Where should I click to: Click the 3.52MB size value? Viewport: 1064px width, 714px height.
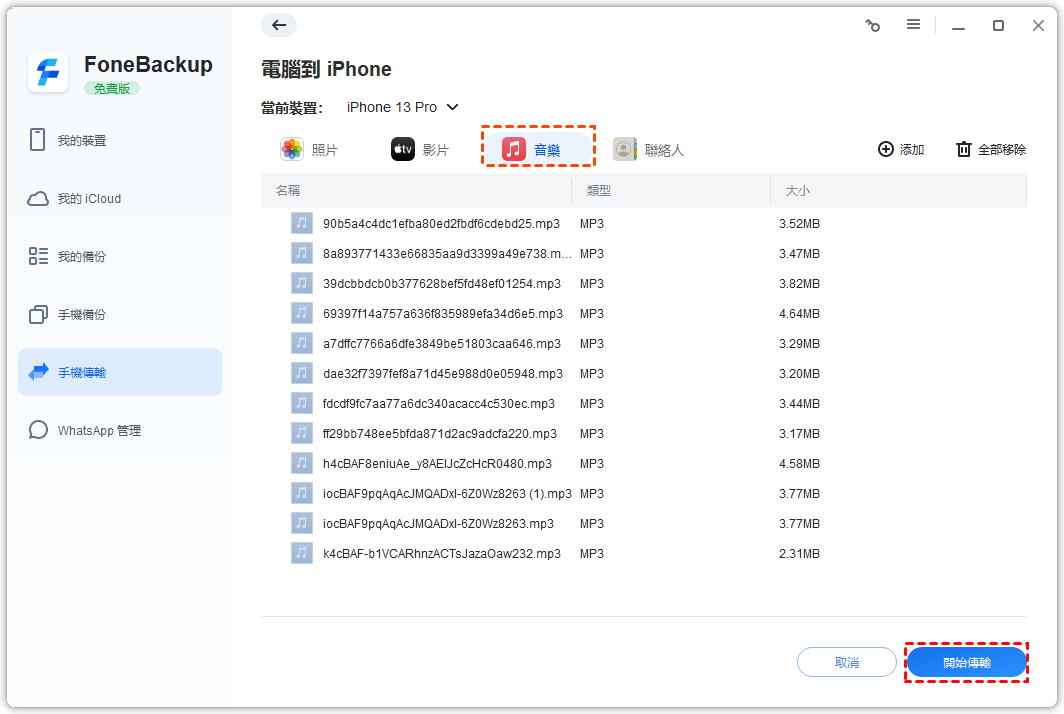pos(799,223)
